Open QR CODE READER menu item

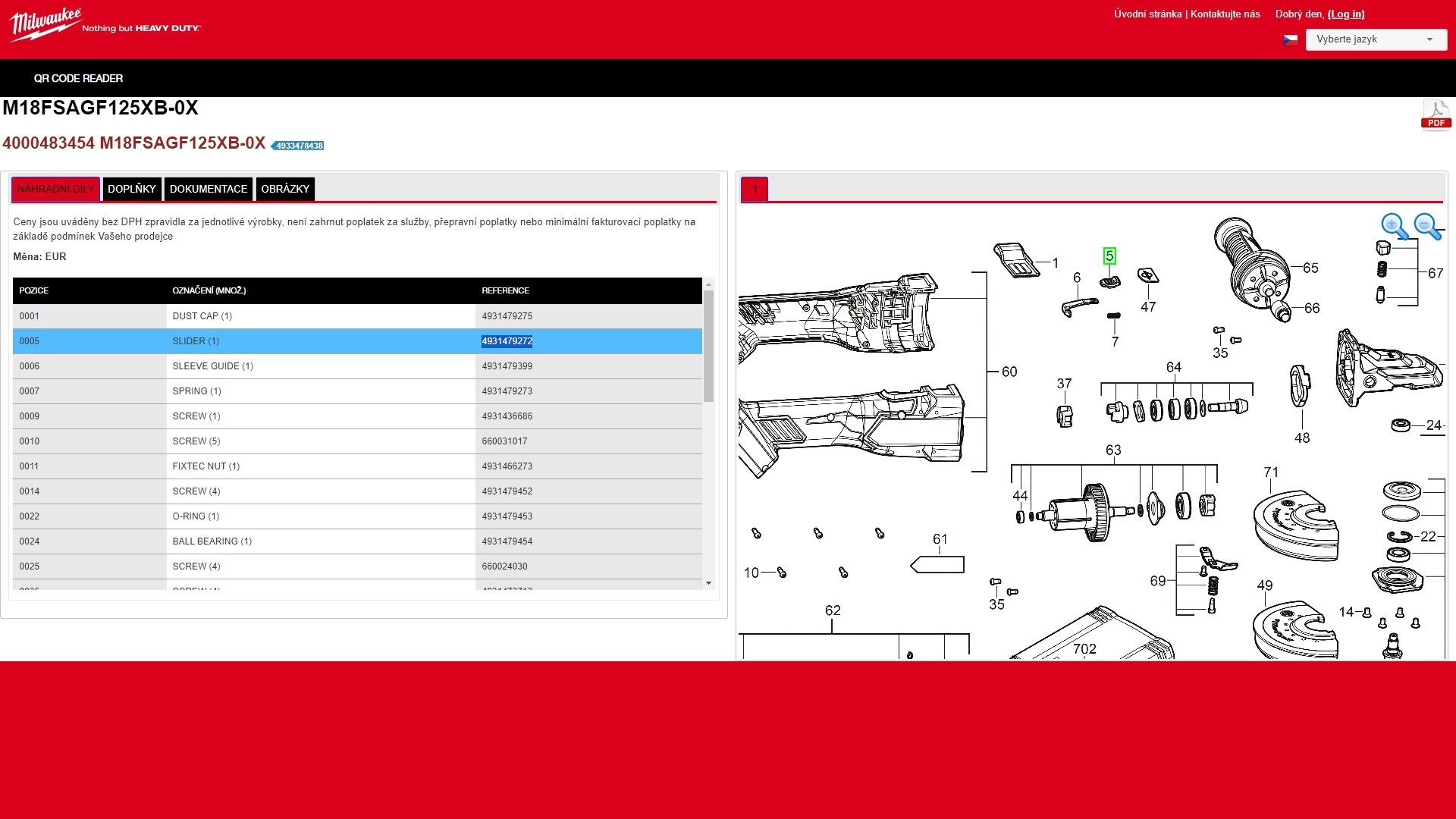(78, 78)
